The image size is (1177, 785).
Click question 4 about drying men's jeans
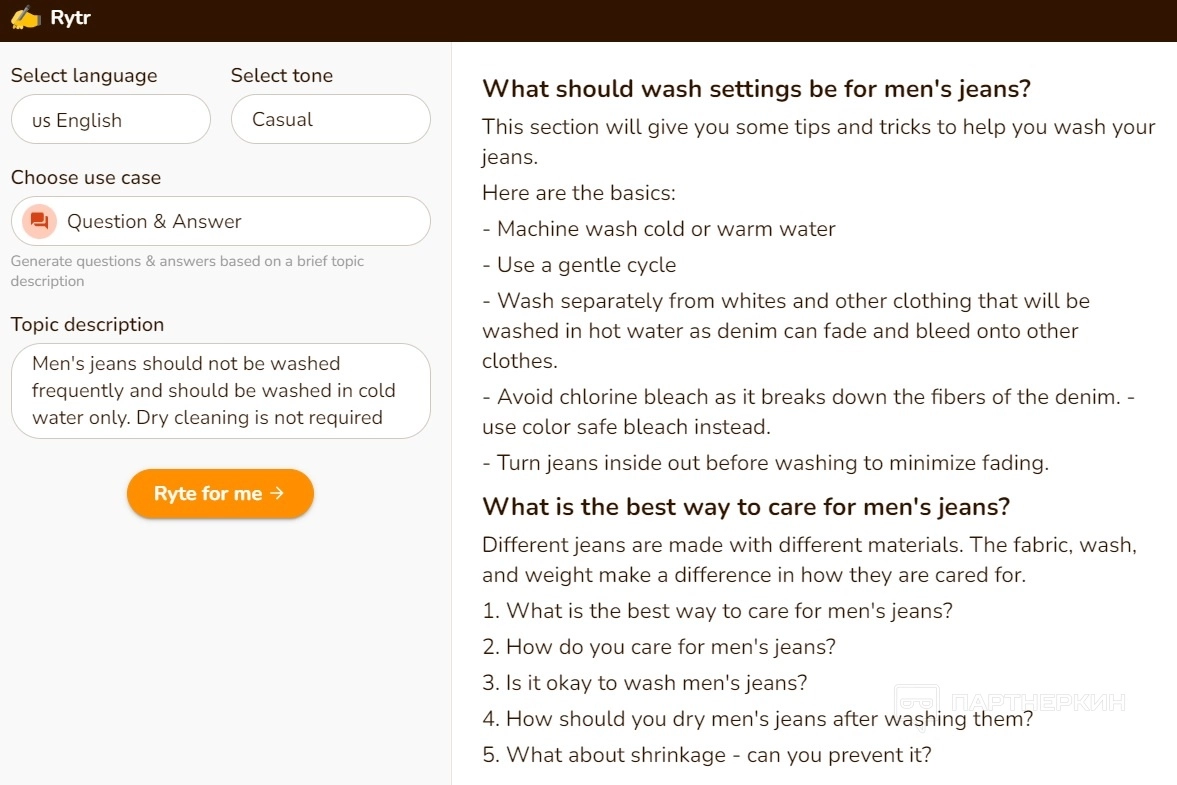[x=769, y=719]
